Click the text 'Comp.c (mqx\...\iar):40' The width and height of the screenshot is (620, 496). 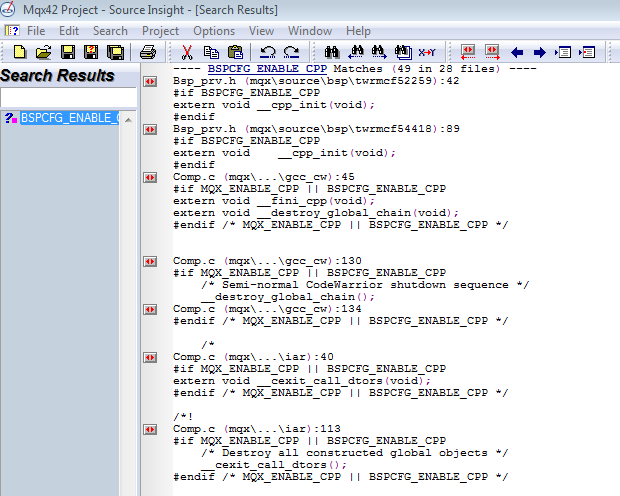point(253,357)
